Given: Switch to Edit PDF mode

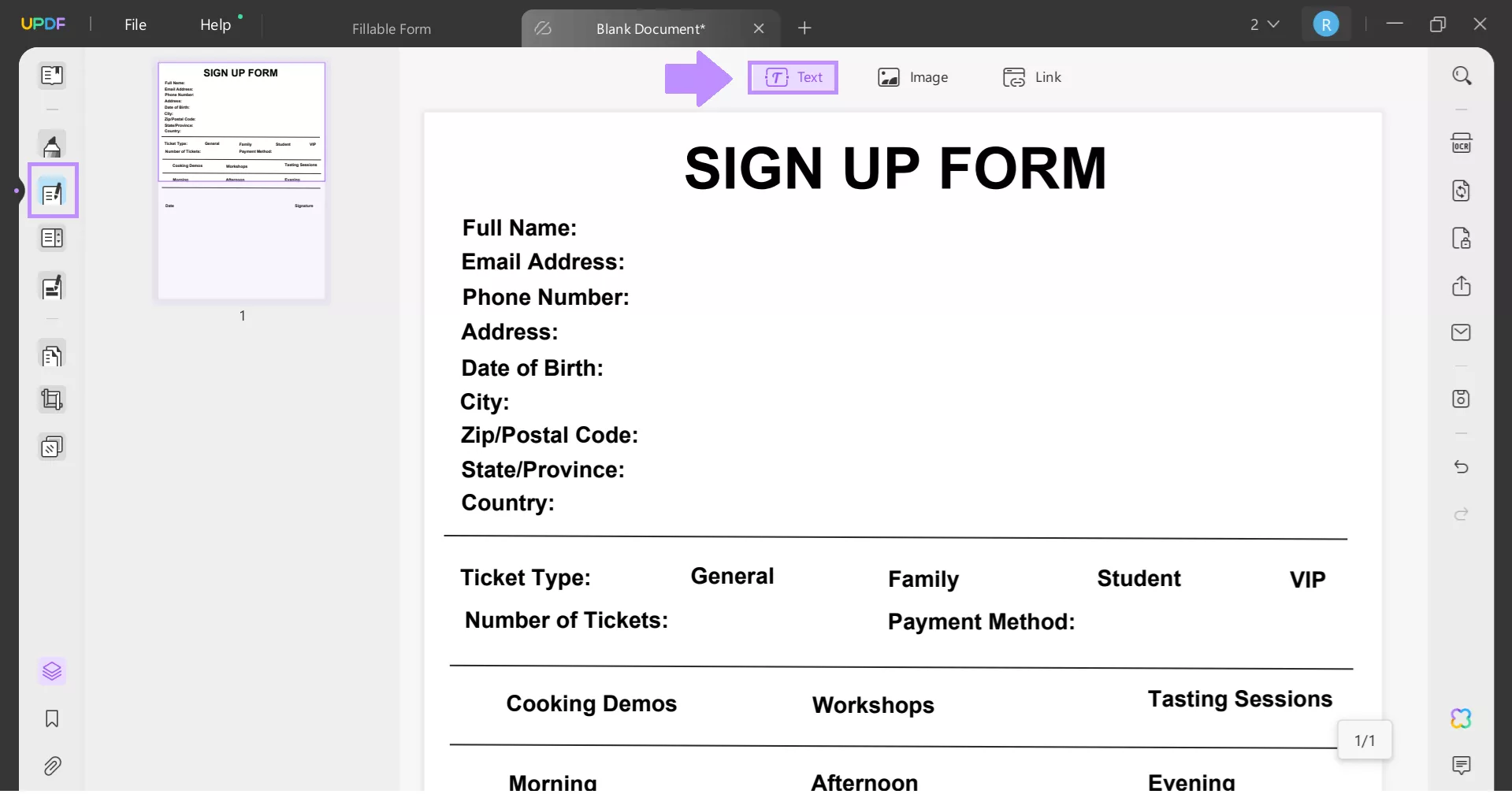Looking at the screenshot, I should tap(52, 192).
